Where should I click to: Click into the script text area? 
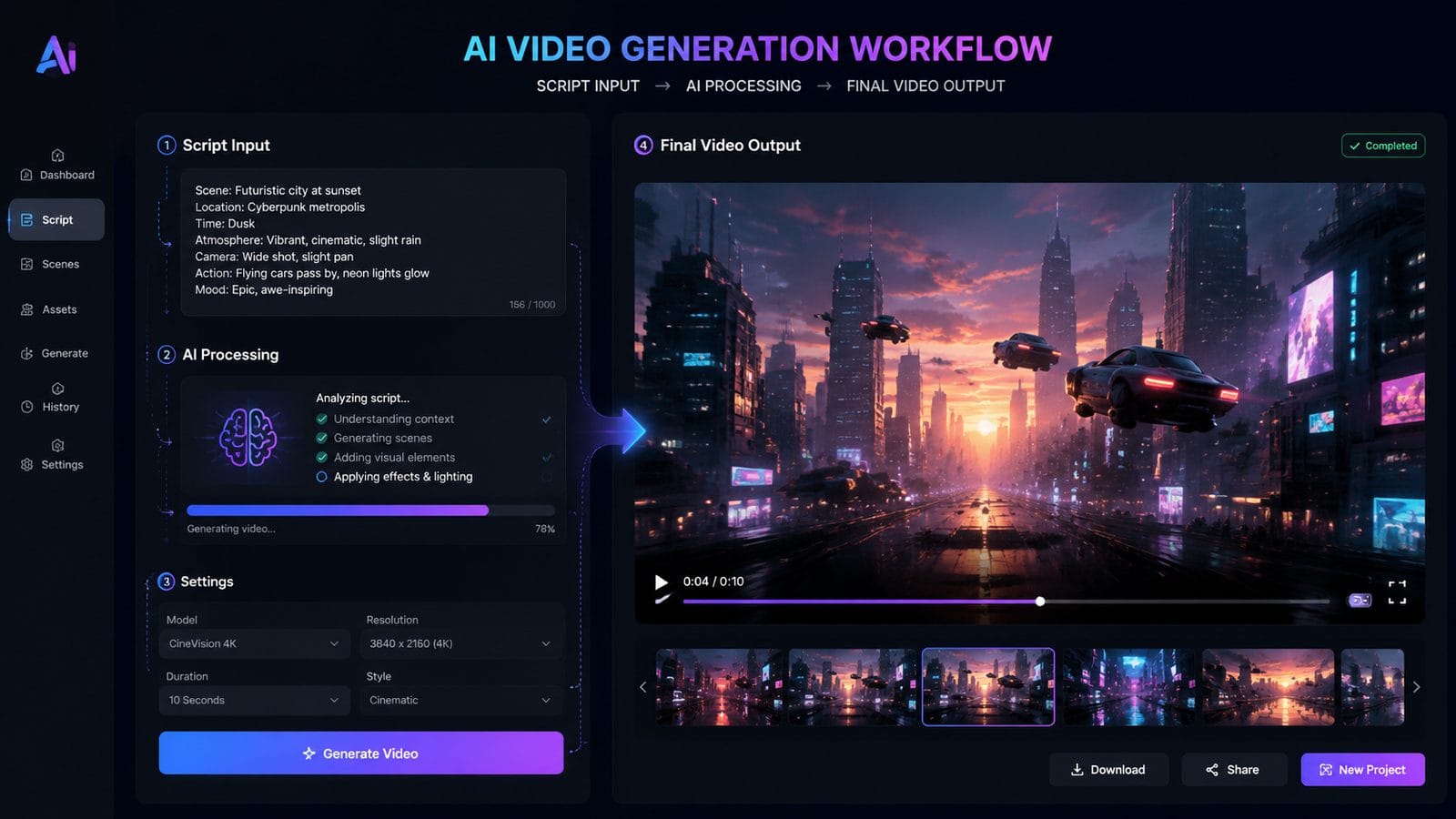(373, 242)
